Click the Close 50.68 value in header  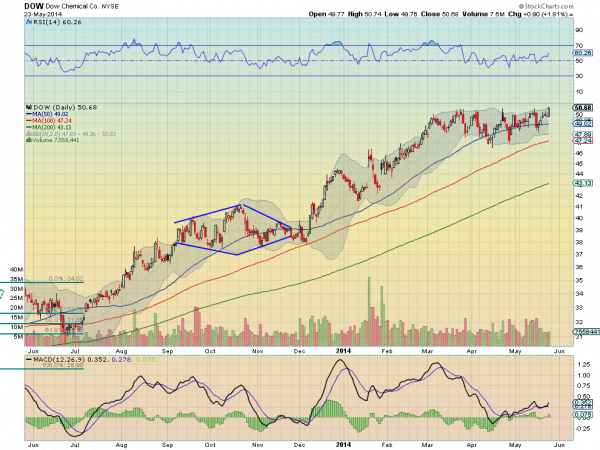(440, 14)
